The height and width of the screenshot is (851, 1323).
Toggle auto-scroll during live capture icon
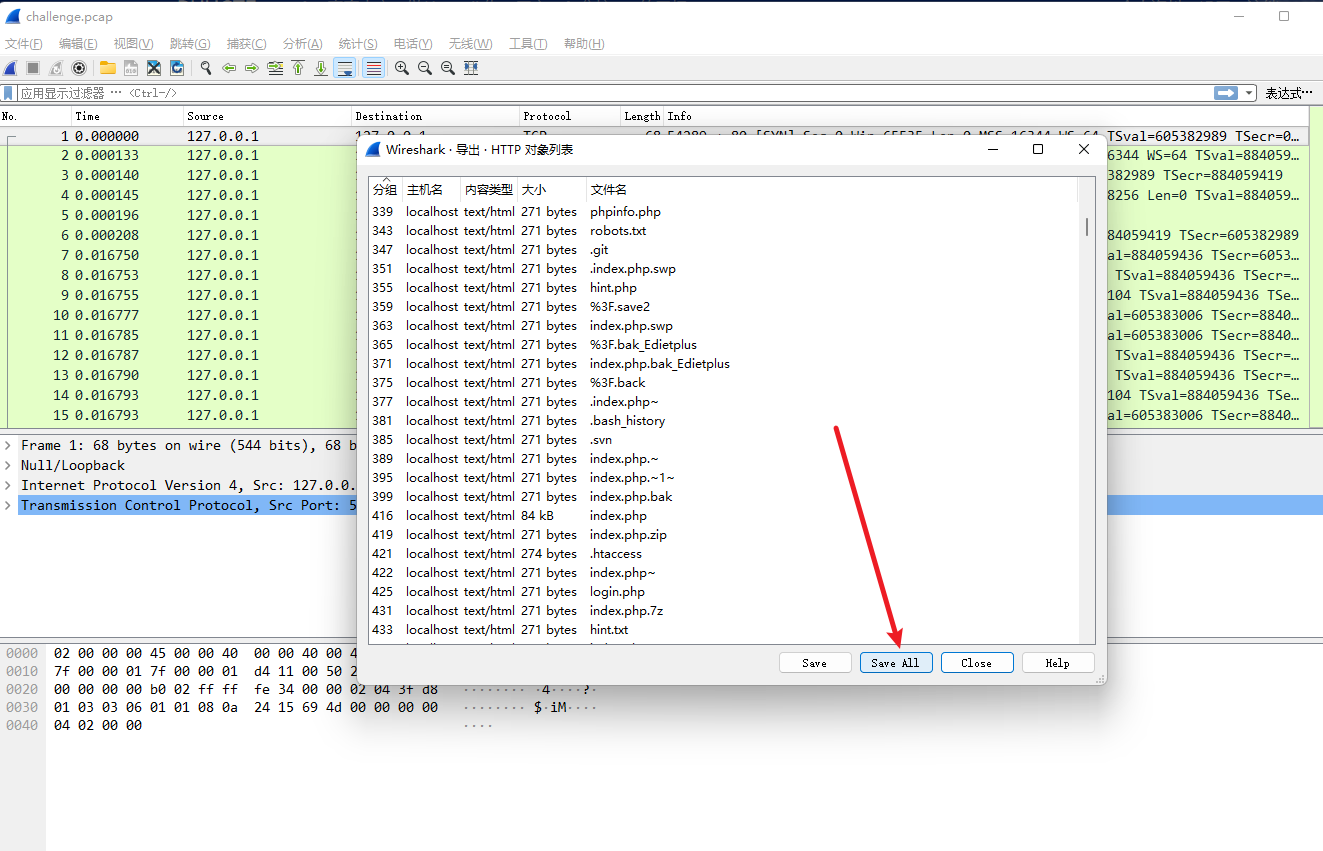345,68
